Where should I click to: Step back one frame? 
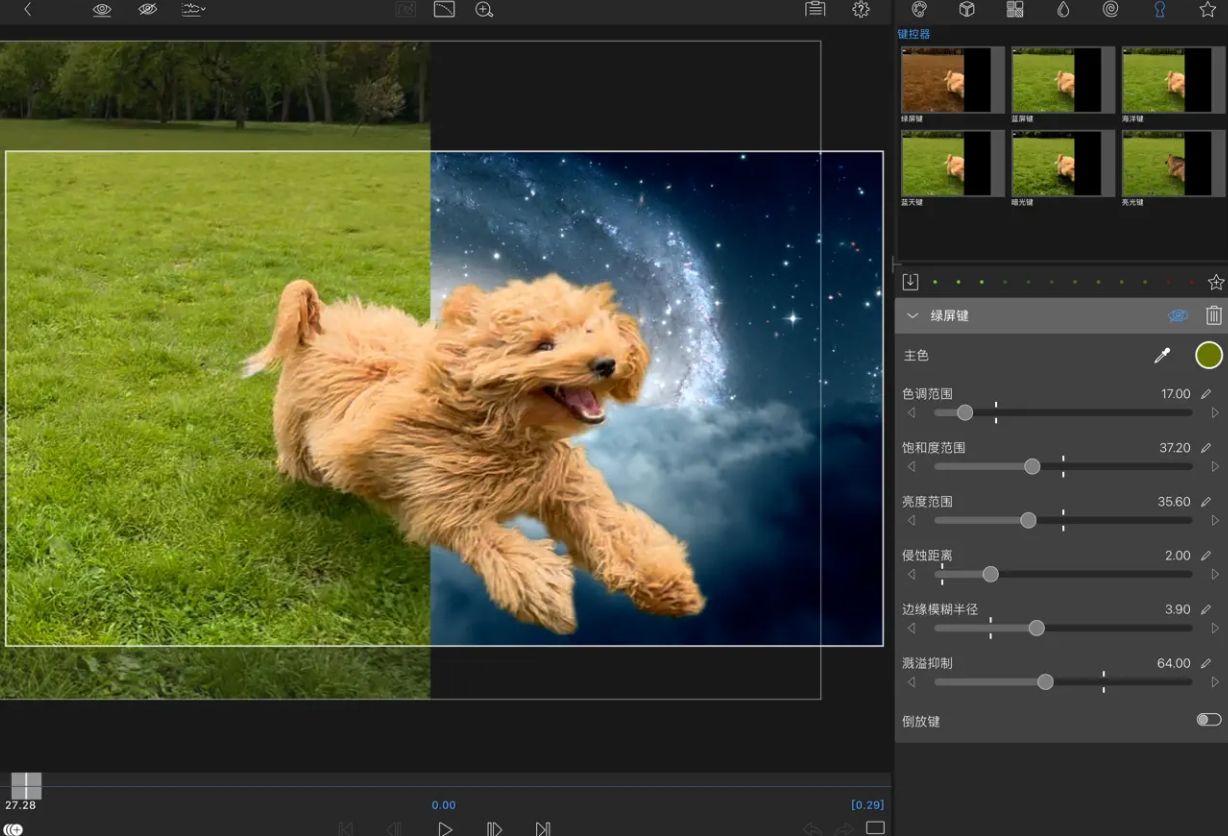[395, 829]
